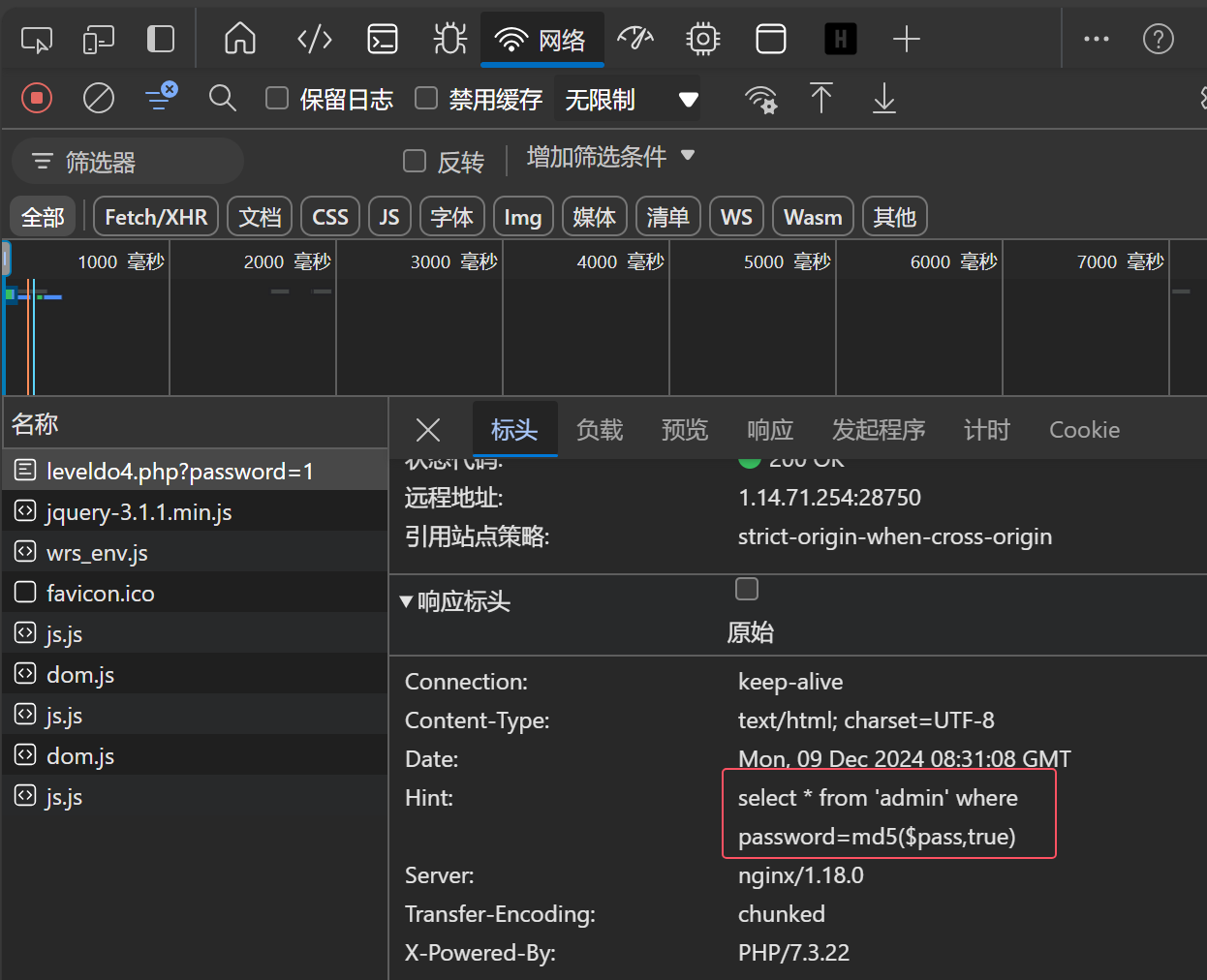
Task: Open network conditions wifi-gear icon
Action: pos(761,99)
